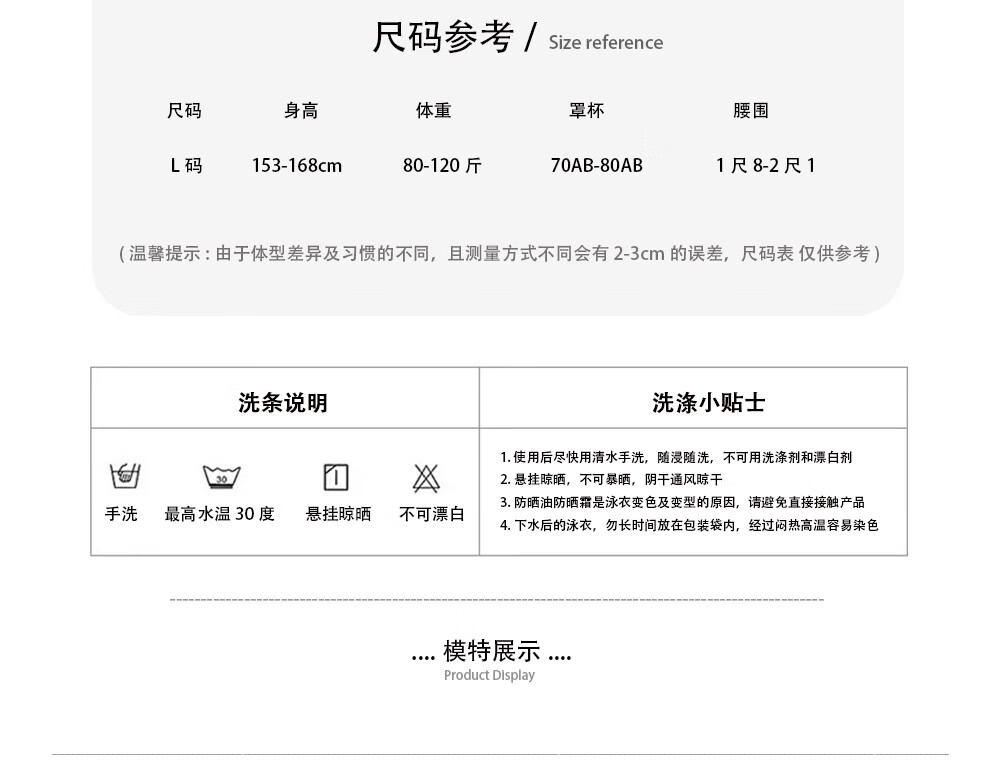990x762 pixels.
Task: Click the 腰围 column header
Action: coord(751,111)
